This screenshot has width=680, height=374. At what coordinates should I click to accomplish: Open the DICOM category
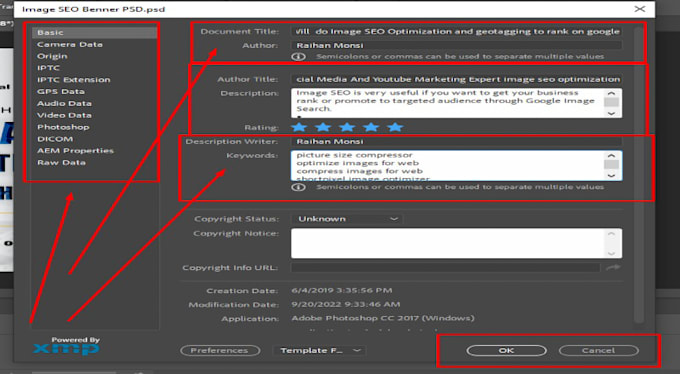(x=55, y=139)
